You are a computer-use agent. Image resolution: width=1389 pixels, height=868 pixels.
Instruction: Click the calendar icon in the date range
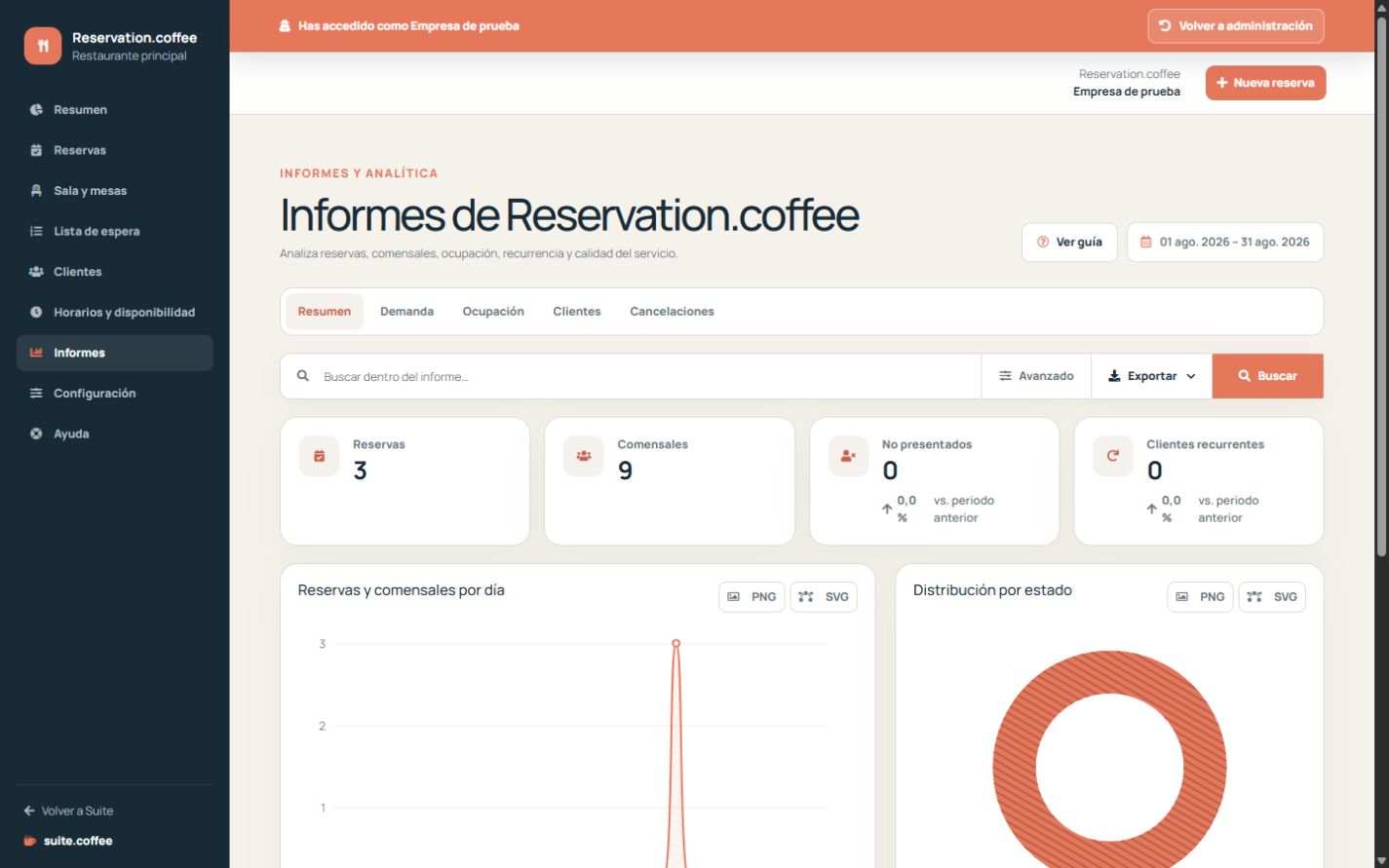(x=1146, y=242)
